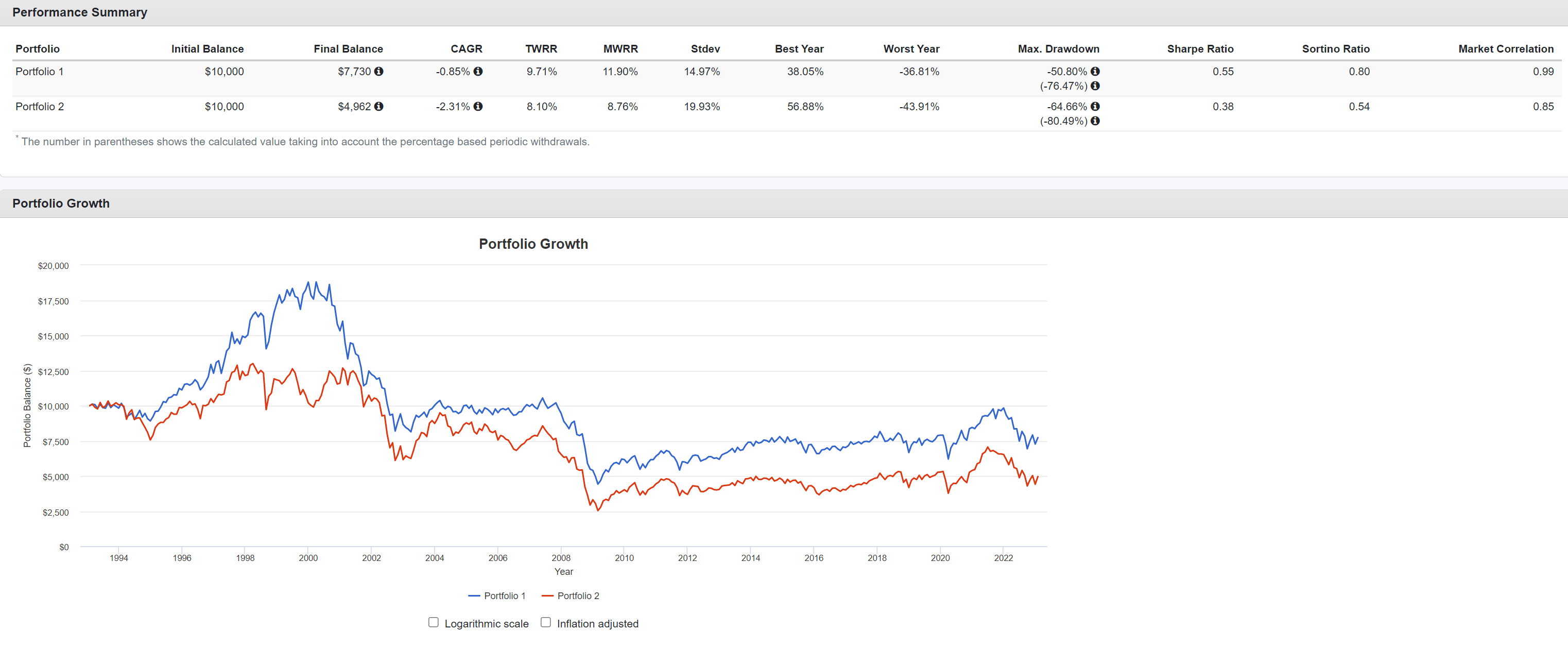
Task: Collapse the Portfolio Growth section header
Action: click(x=61, y=203)
